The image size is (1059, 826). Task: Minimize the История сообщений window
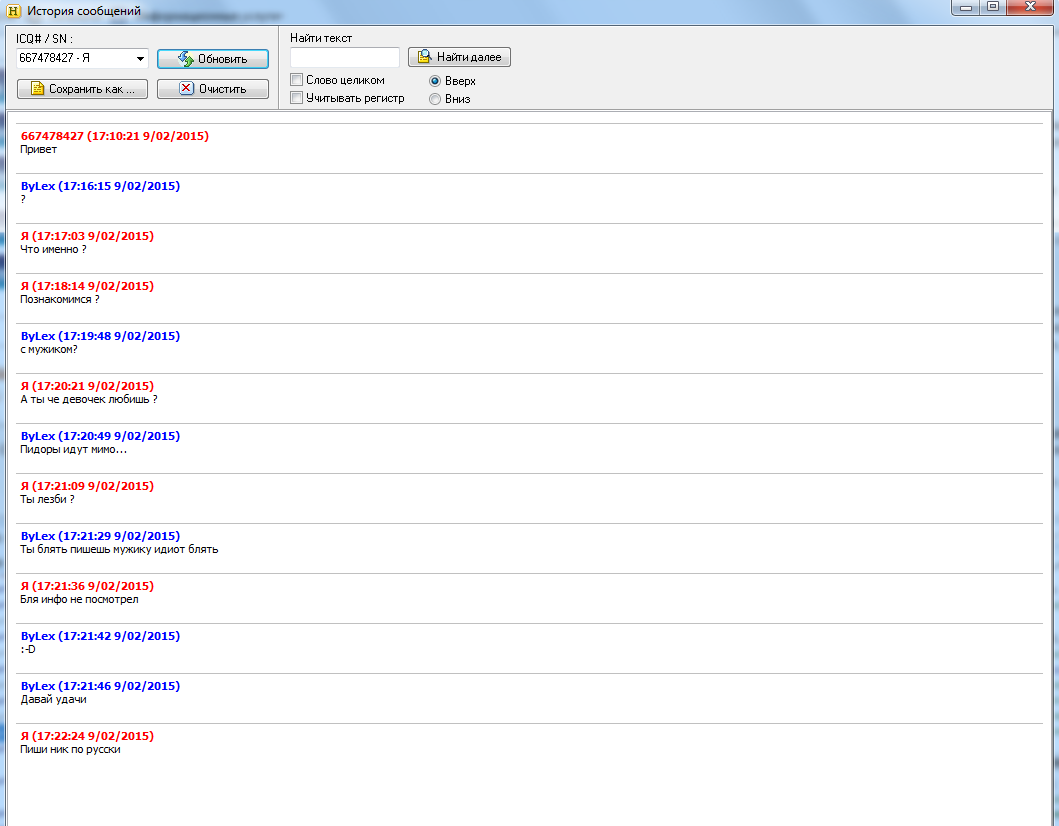pyautogui.click(x=965, y=8)
